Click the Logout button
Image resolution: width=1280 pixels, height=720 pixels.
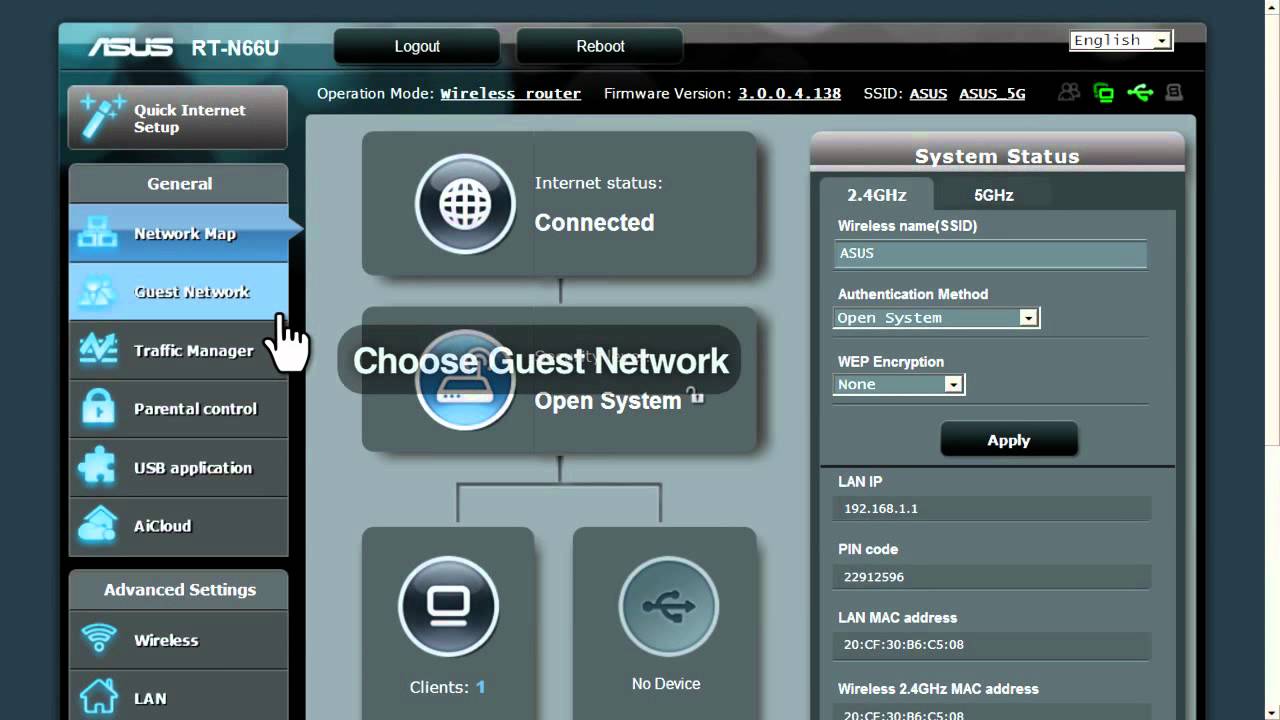point(417,46)
